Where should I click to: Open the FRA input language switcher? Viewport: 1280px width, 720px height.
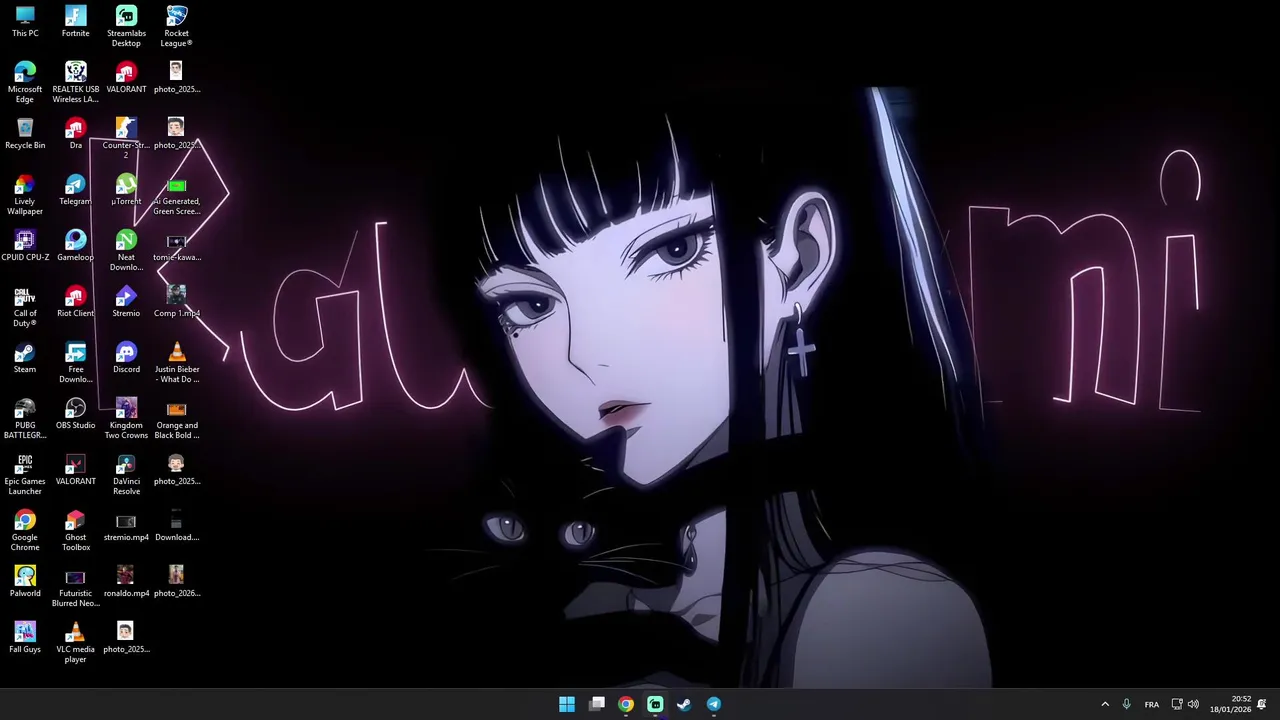tap(1152, 704)
